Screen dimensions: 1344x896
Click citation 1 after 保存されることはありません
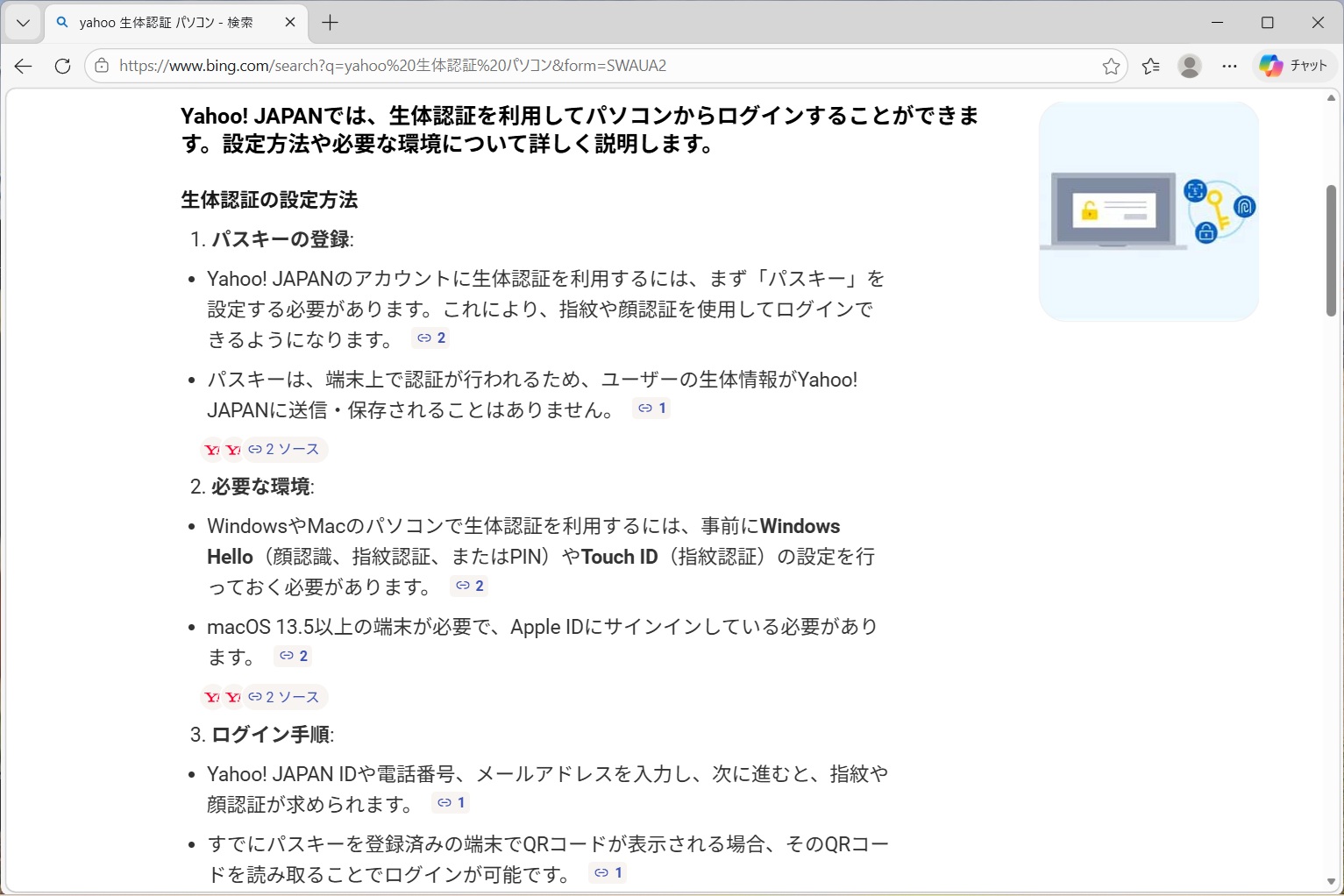pyautogui.click(x=651, y=409)
